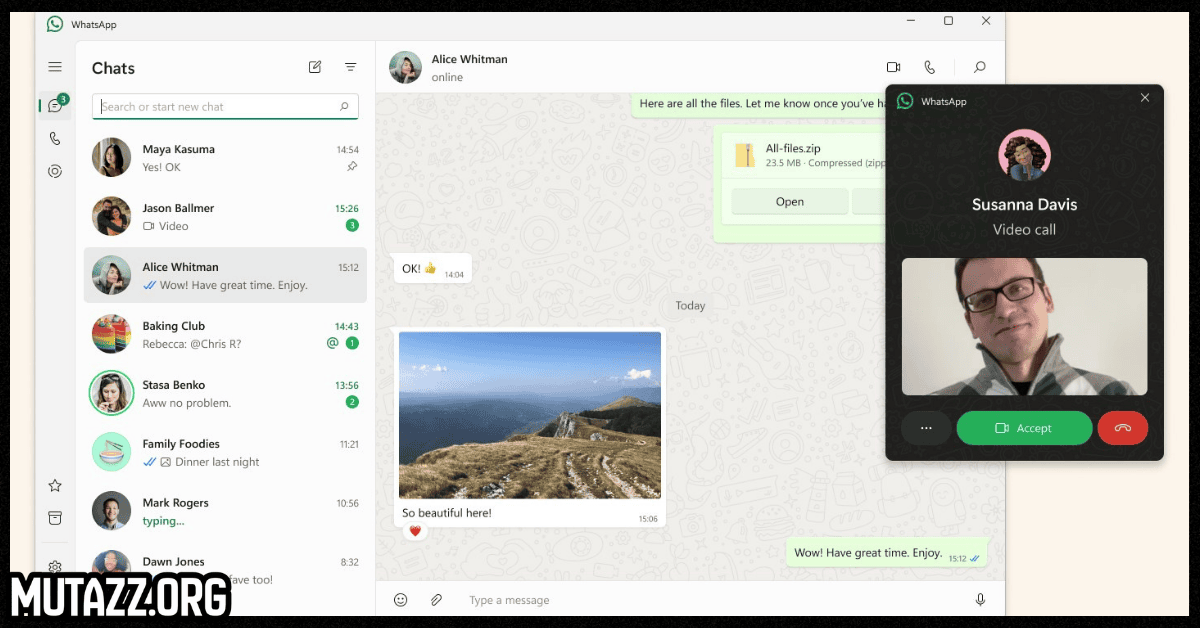Attach a file using paperclip icon
The image size is (1200, 628).
(436, 600)
